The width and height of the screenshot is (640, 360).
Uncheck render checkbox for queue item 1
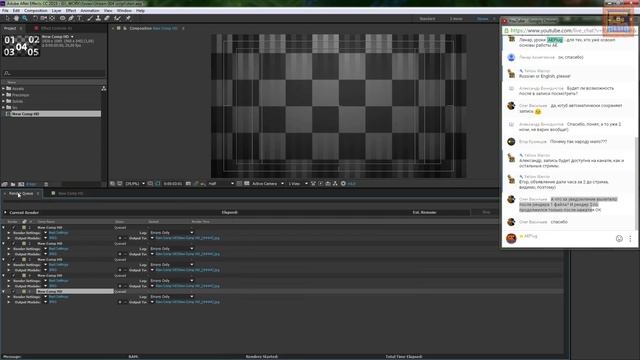click(x=14, y=227)
